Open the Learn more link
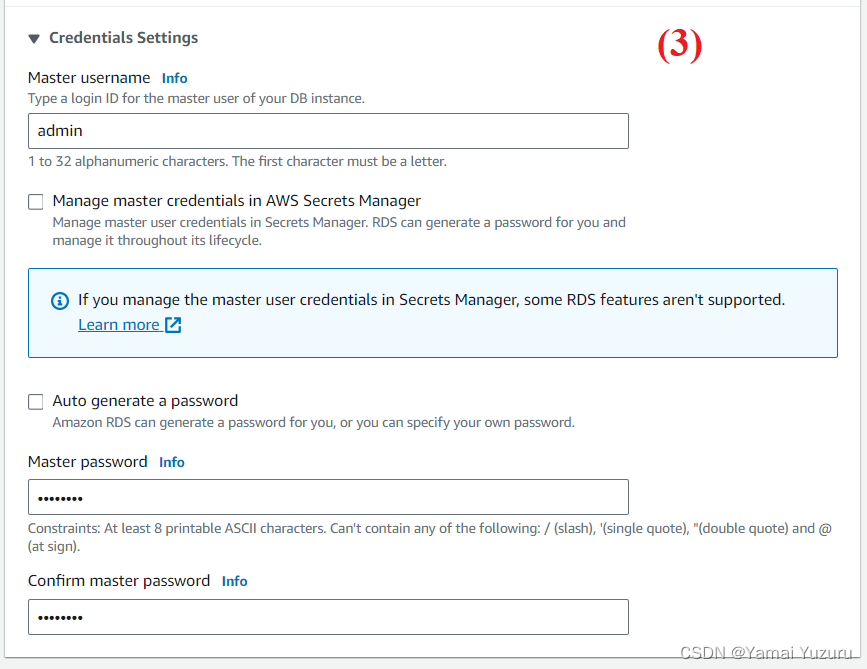Image resolution: width=867 pixels, height=669 pixels. click(118, 325)
